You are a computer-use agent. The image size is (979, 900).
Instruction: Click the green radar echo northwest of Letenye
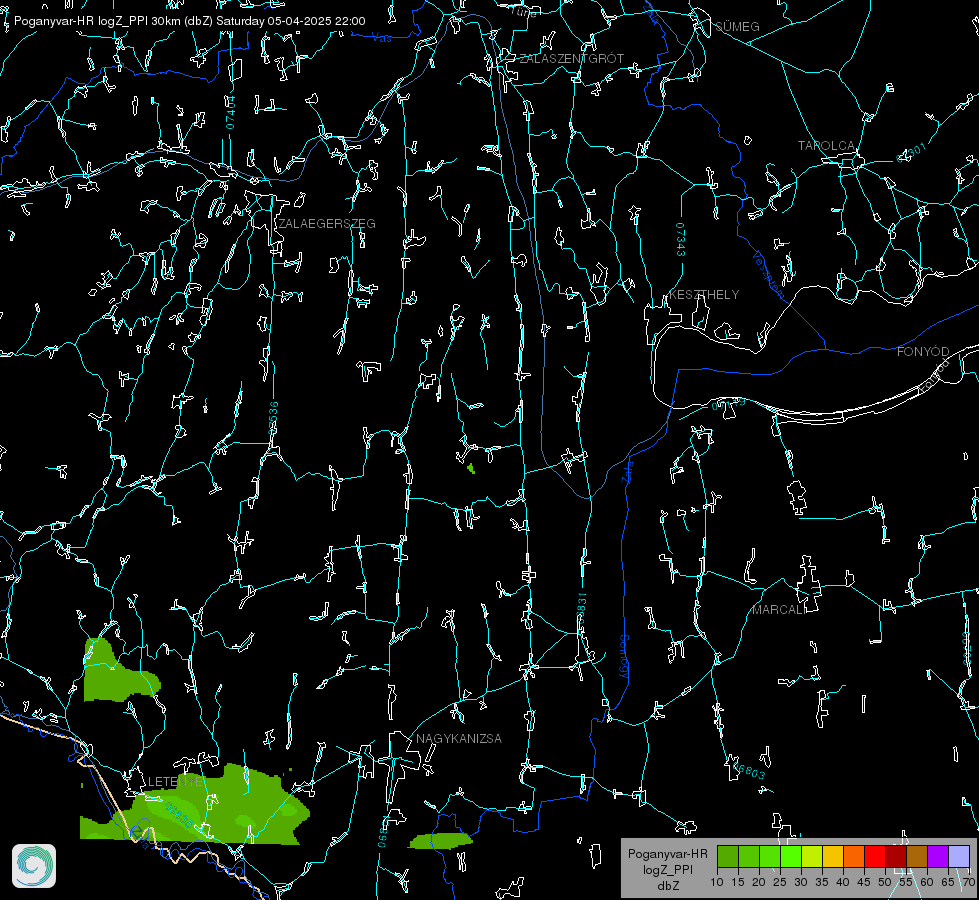tap(117, 676)
